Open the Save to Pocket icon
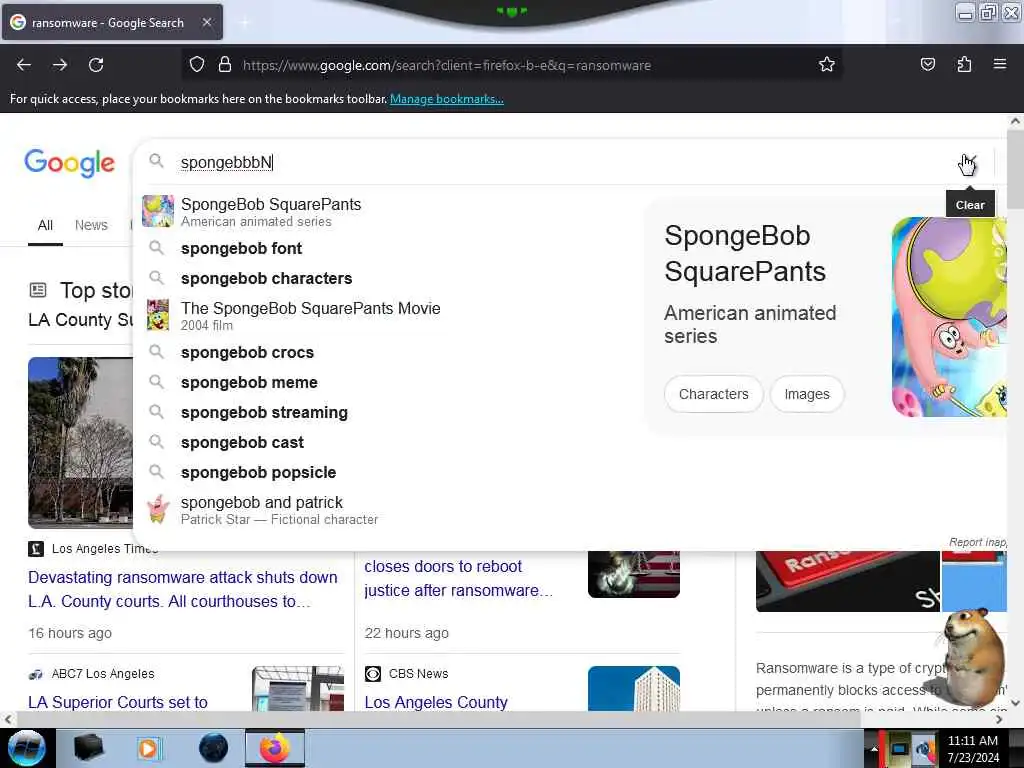 click(927, 64)
